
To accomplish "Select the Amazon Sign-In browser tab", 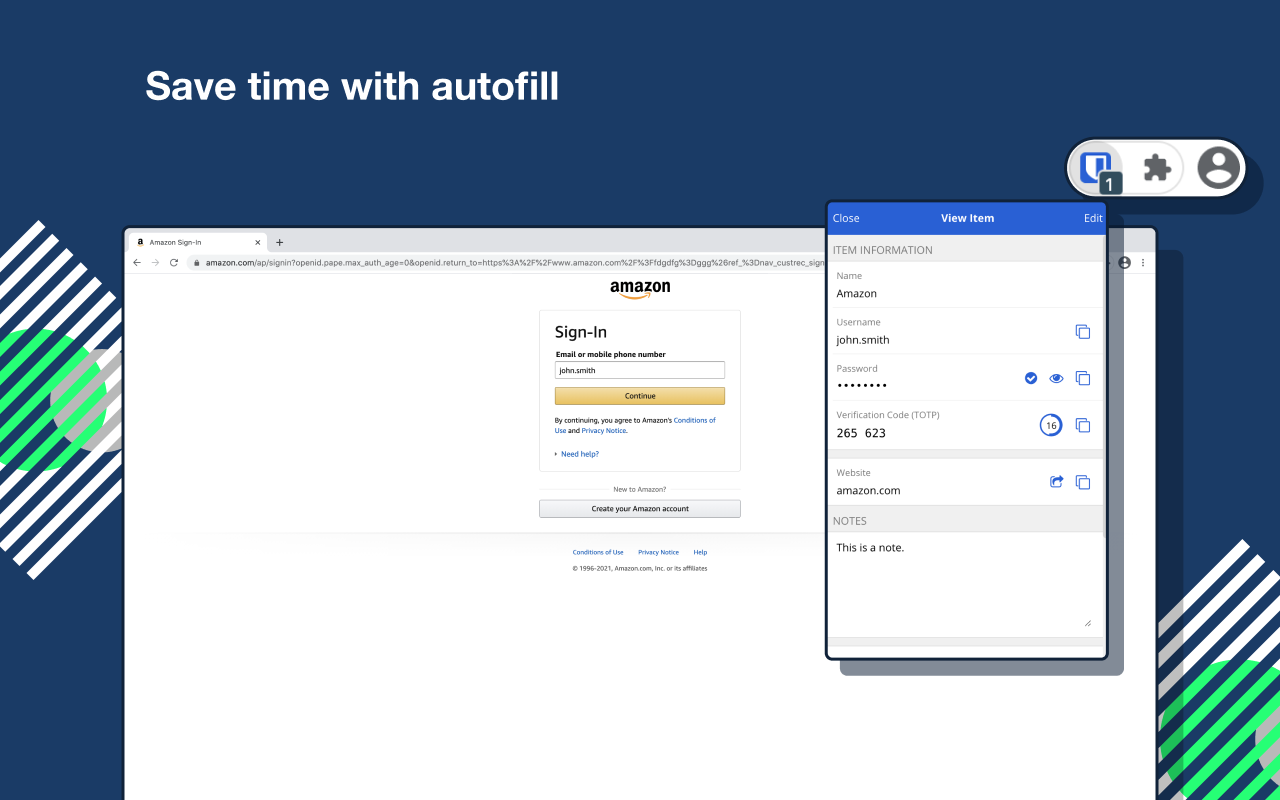I will pyautogui.click(x=197, y=242).
